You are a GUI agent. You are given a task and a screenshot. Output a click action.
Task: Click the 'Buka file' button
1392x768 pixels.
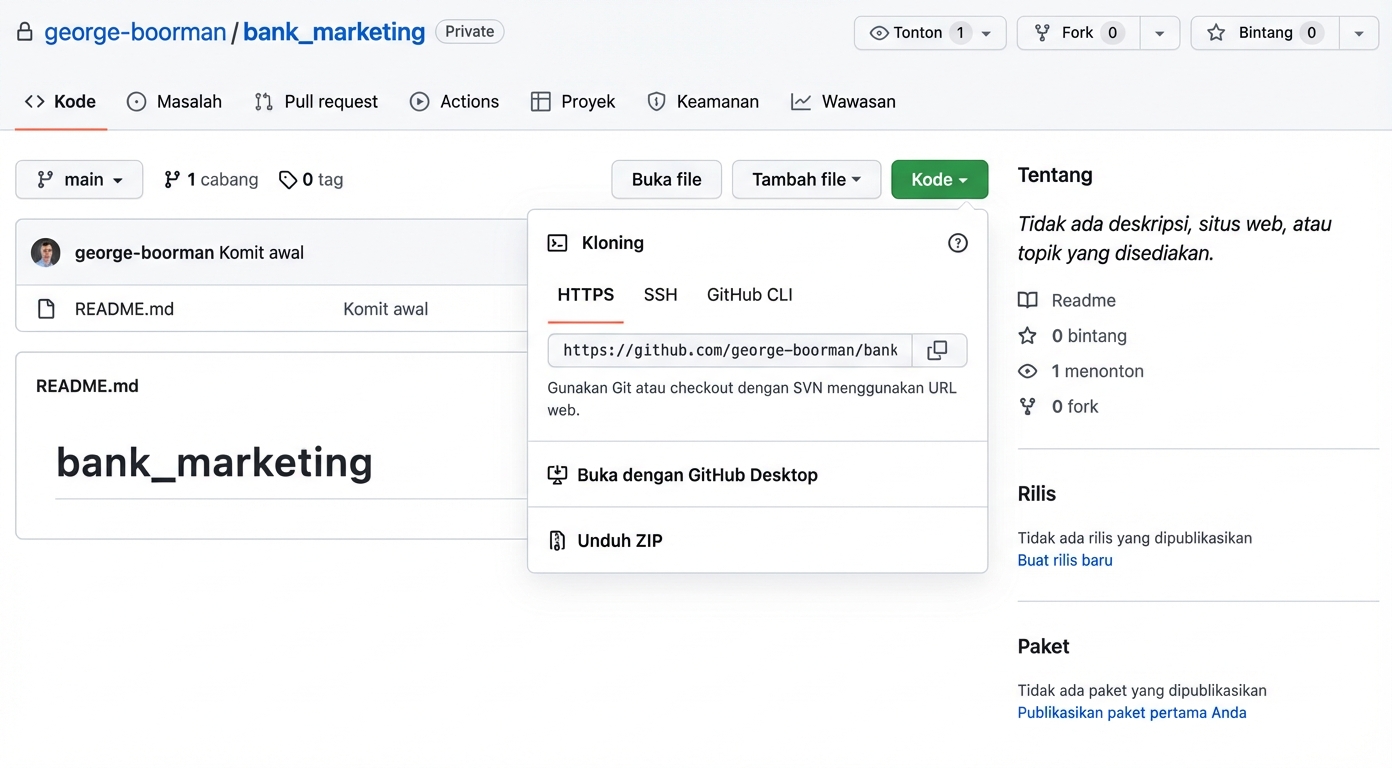(667, 180)
